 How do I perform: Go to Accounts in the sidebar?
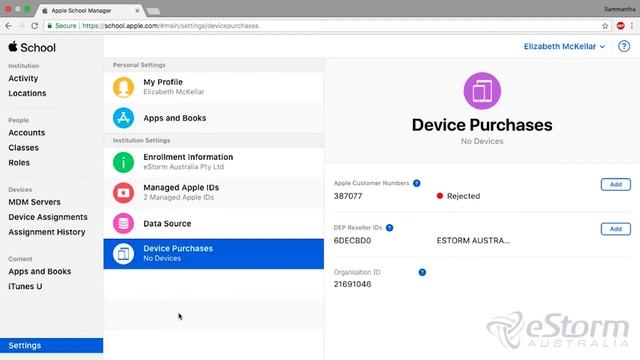click(27, 133)
